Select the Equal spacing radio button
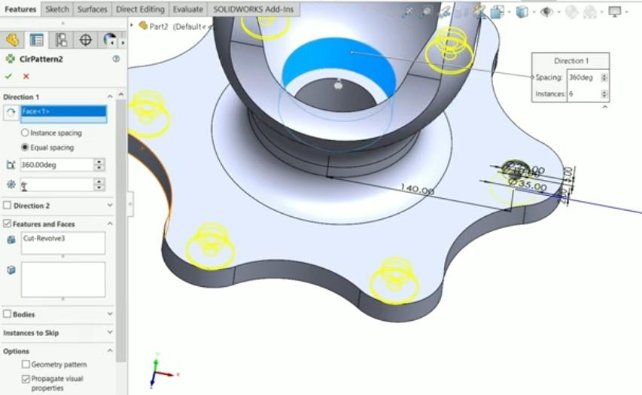Viewport: 642px width, 395px height. tap(25, 147)
